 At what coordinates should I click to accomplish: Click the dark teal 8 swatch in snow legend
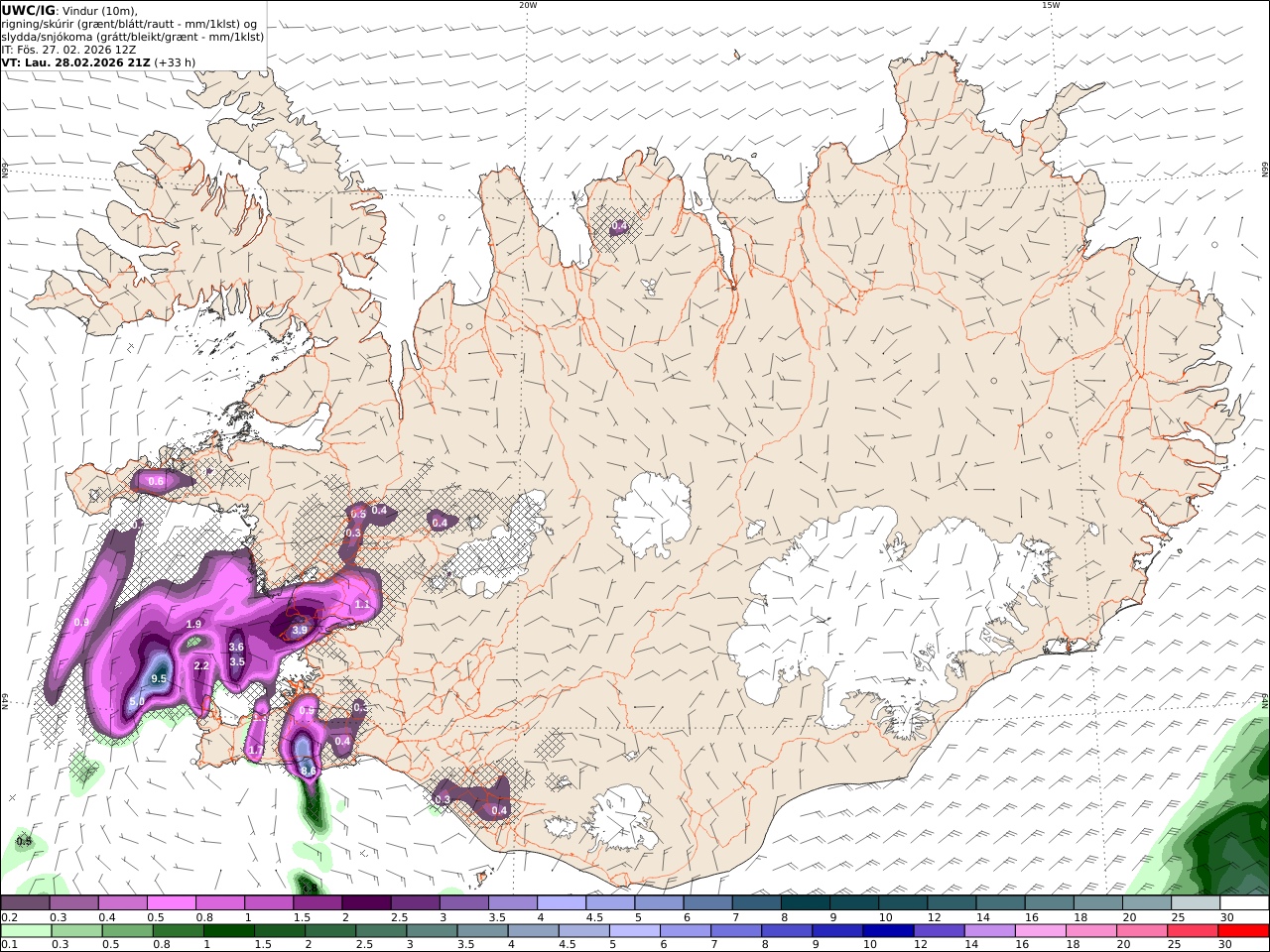click(x=805, y=903)
